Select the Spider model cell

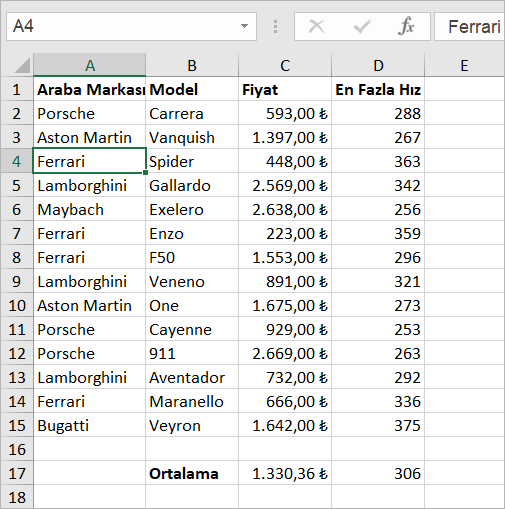click(192, 161)
